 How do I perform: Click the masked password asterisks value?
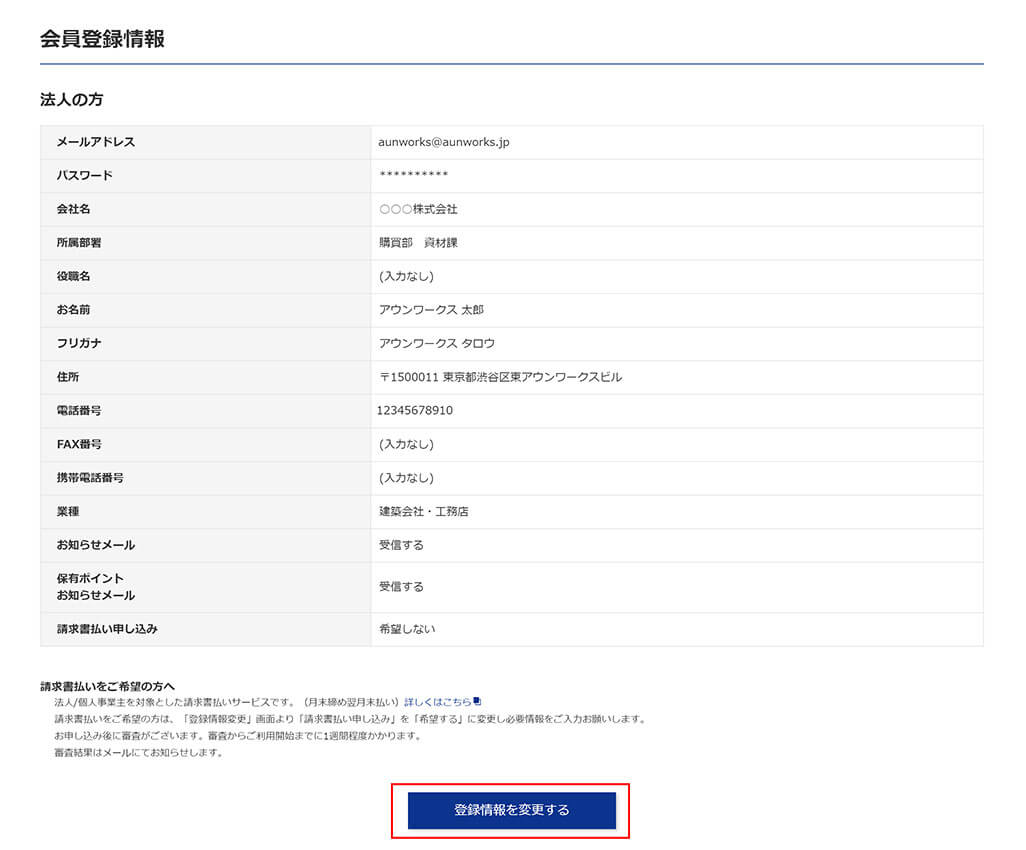pos(414,175)
